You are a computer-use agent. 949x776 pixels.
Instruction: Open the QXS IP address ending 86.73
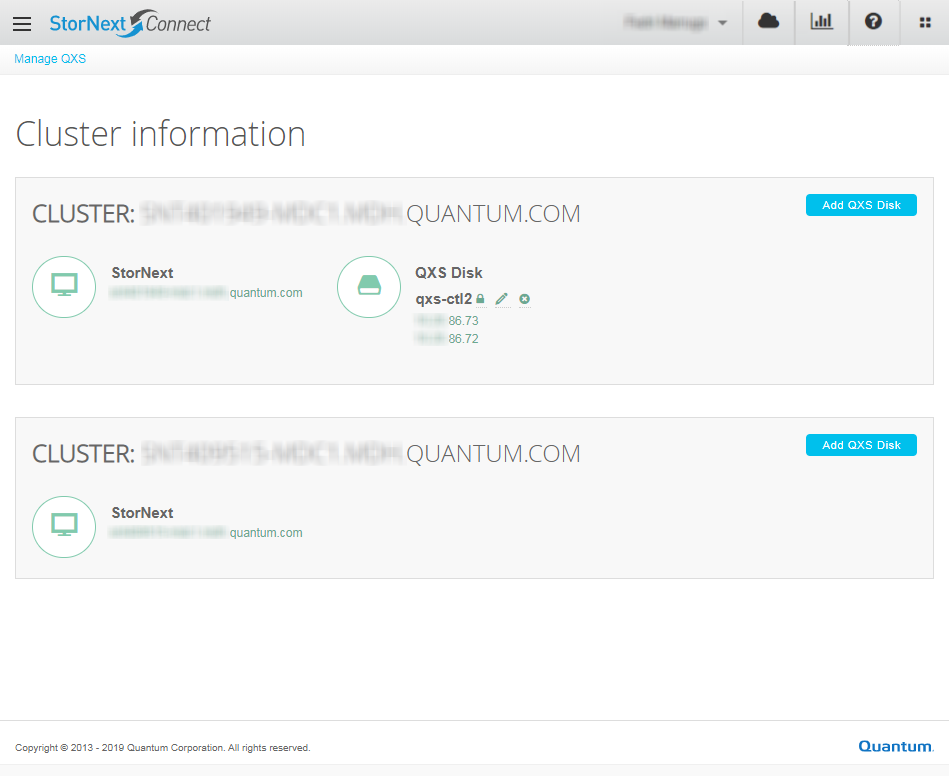pos(447,321)
